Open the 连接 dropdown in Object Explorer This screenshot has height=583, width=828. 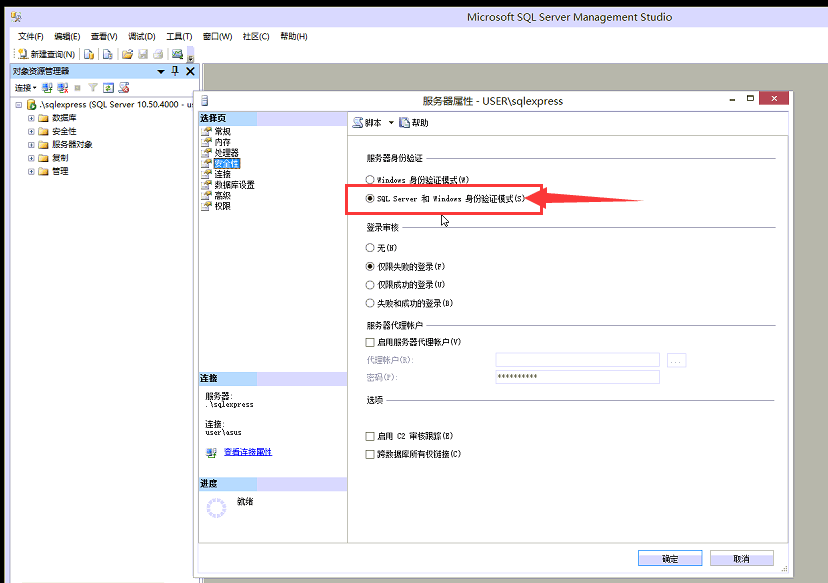pyautogui.click(x=25, y=88)
